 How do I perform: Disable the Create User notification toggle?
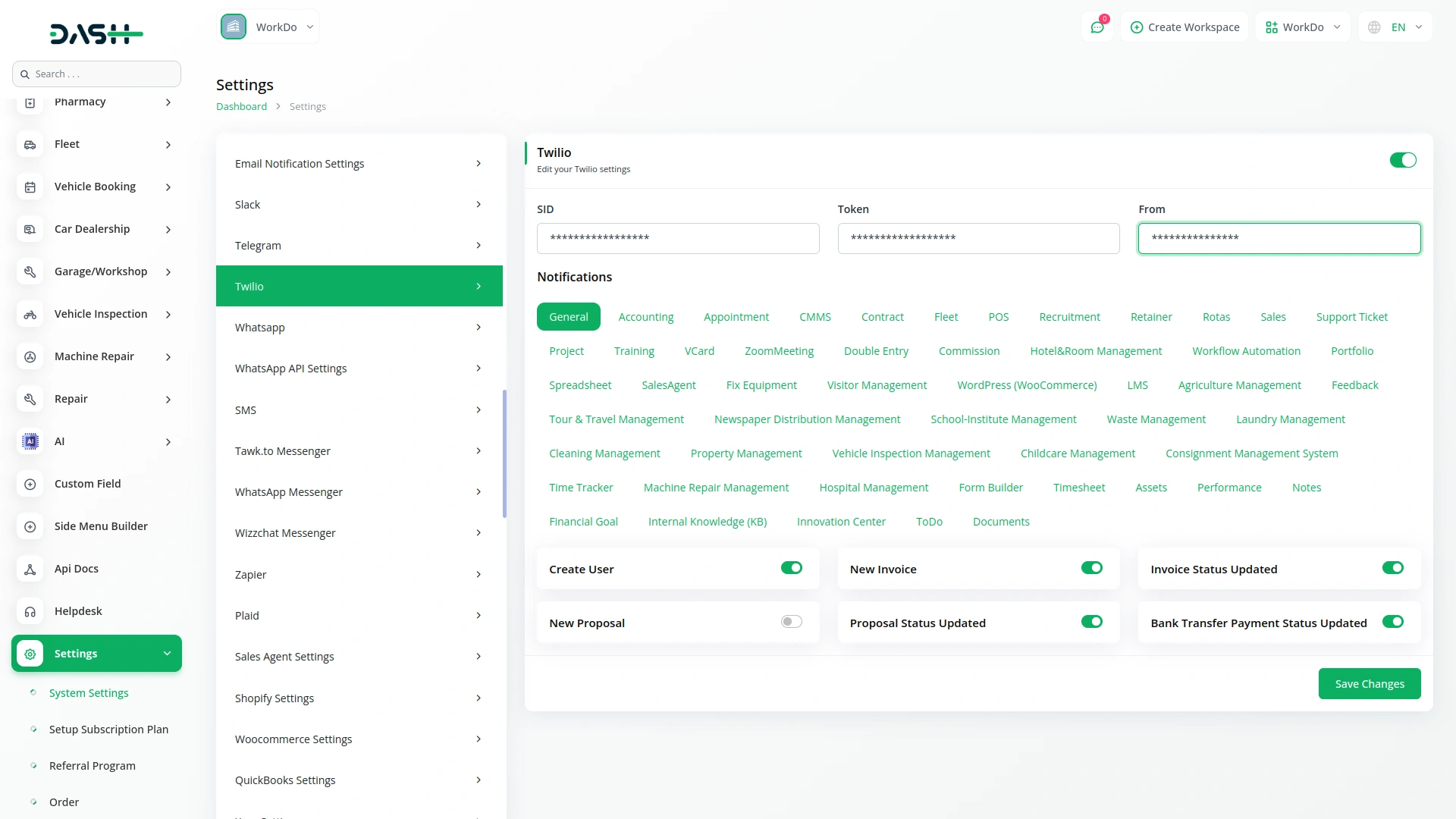(x=791, y=568)
